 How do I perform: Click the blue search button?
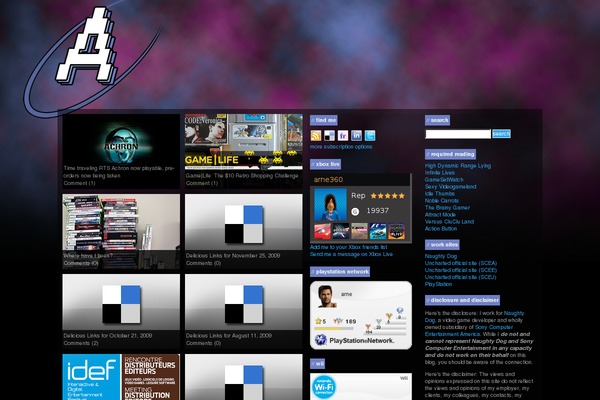click(x=501, y=134)
